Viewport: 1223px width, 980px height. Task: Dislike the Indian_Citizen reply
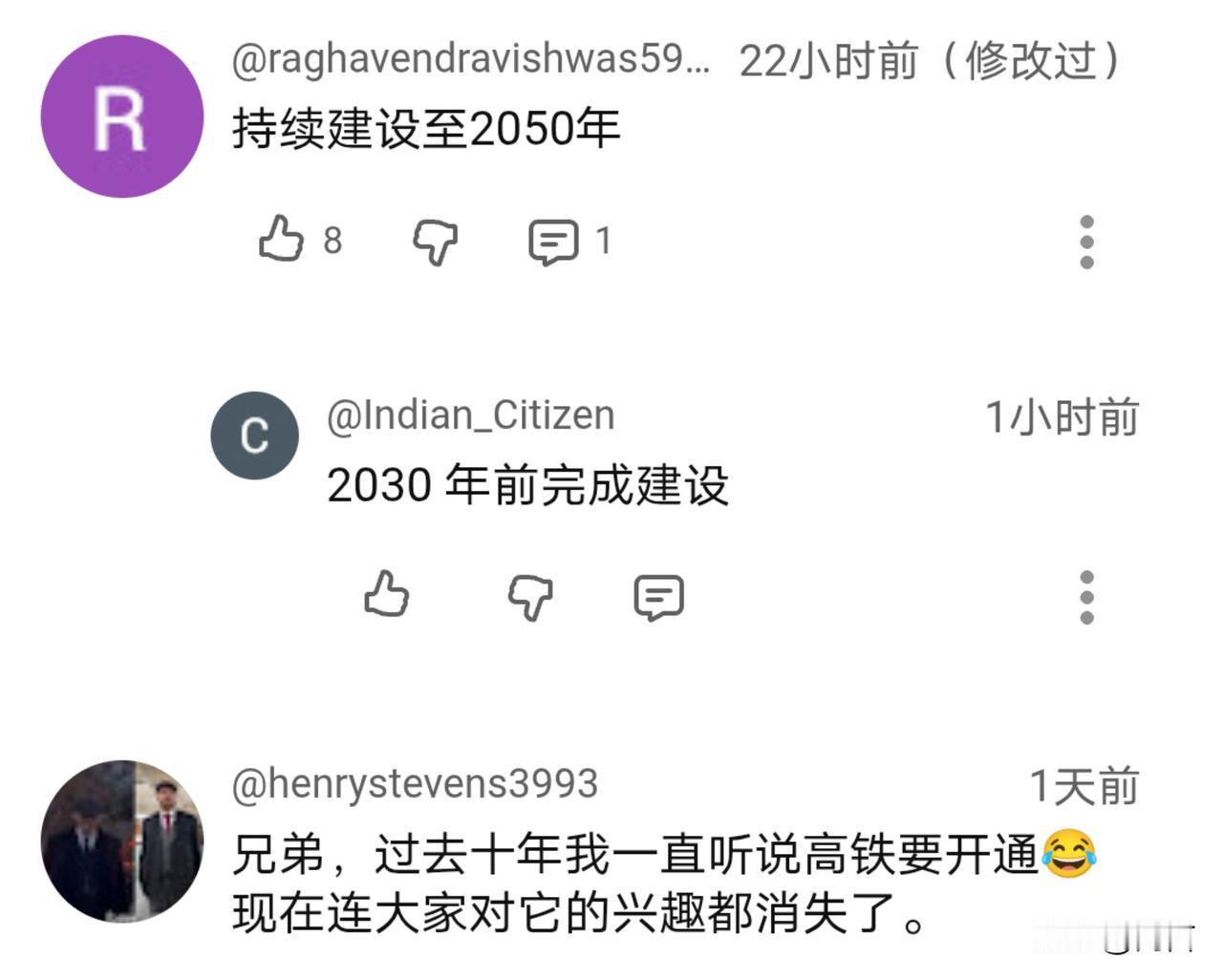(x=530, y=598)
